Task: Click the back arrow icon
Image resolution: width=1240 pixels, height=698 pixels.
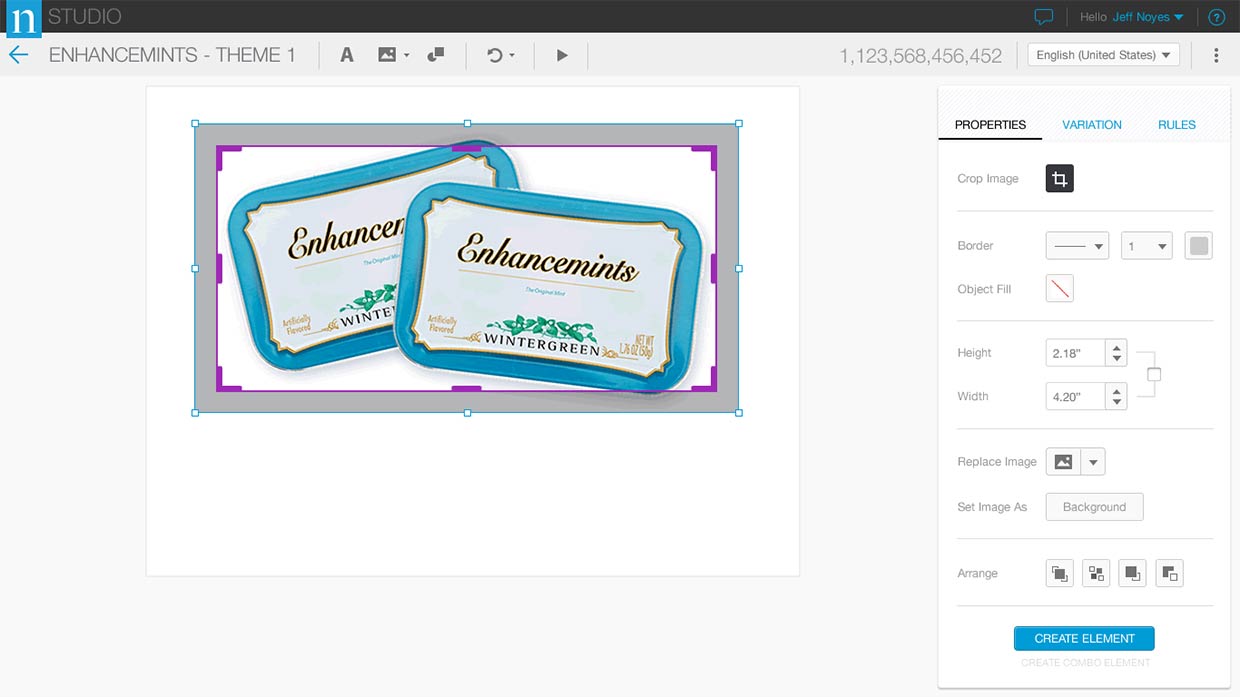Action: [x=18, y=55]
